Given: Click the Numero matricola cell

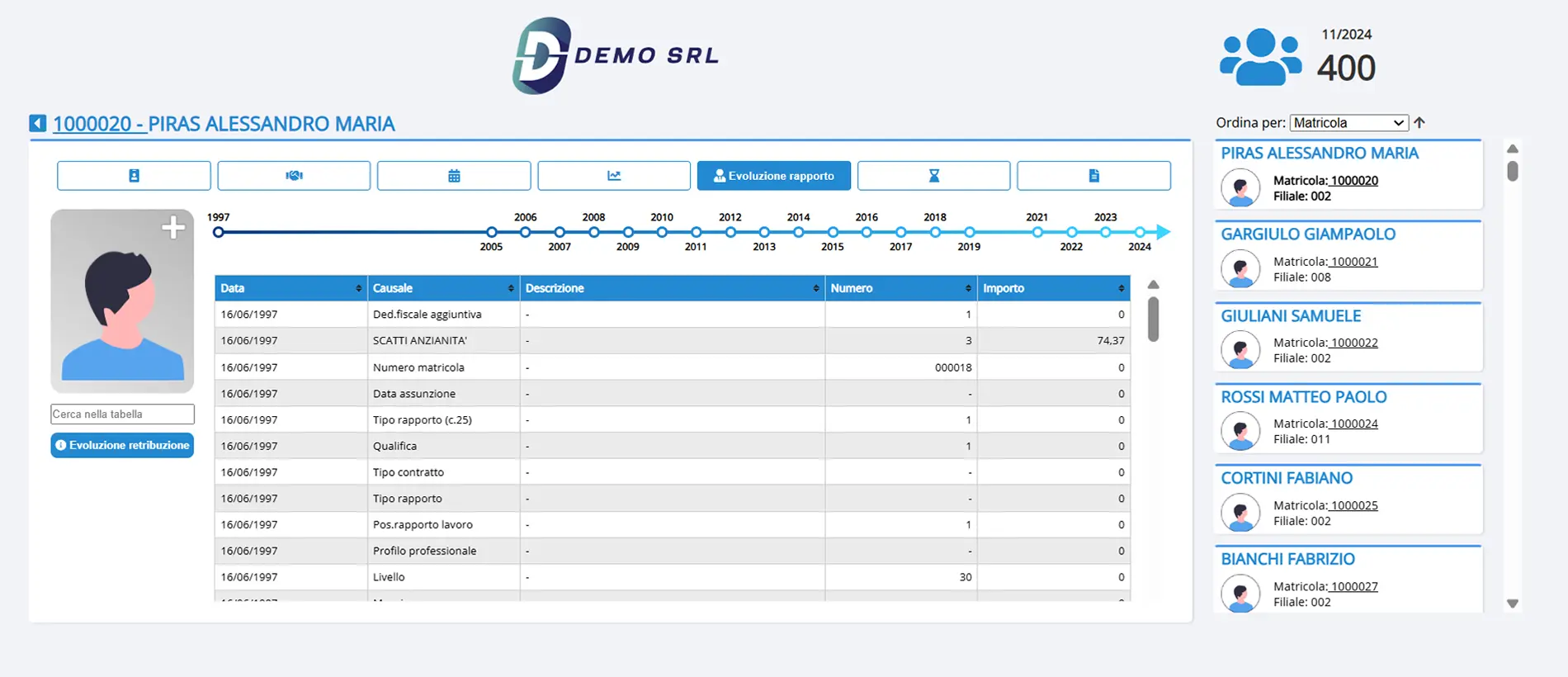Looking at the screenshot, I should (443, 367).
